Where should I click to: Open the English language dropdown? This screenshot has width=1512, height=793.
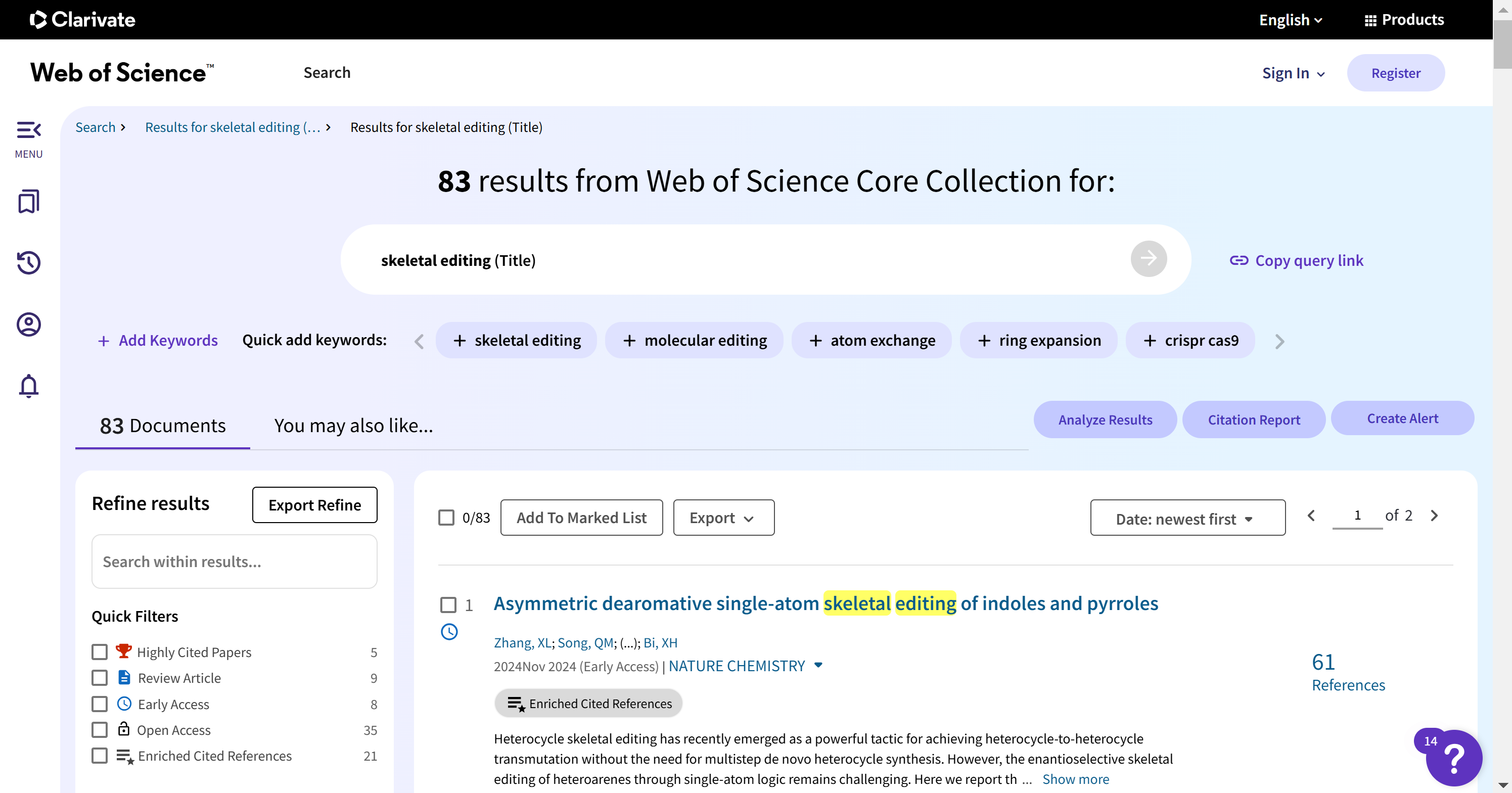point(1290,20)
